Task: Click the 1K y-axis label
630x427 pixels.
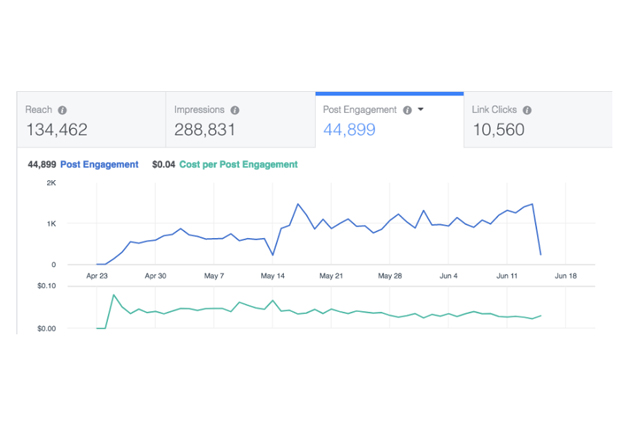Action: (x=51, y=224)
